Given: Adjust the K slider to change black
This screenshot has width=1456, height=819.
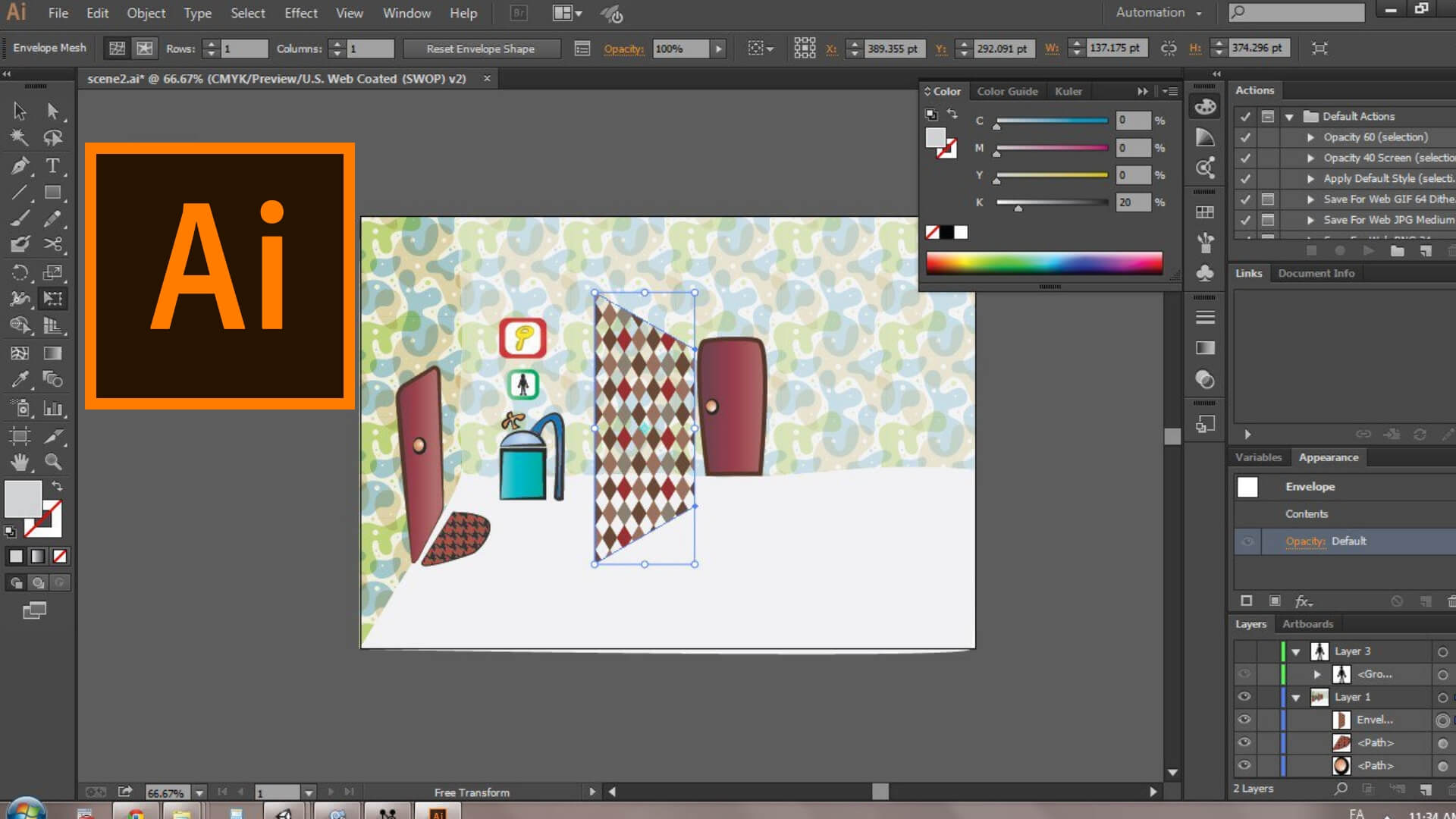Looking at the screenshot, I should [1018, 205].
